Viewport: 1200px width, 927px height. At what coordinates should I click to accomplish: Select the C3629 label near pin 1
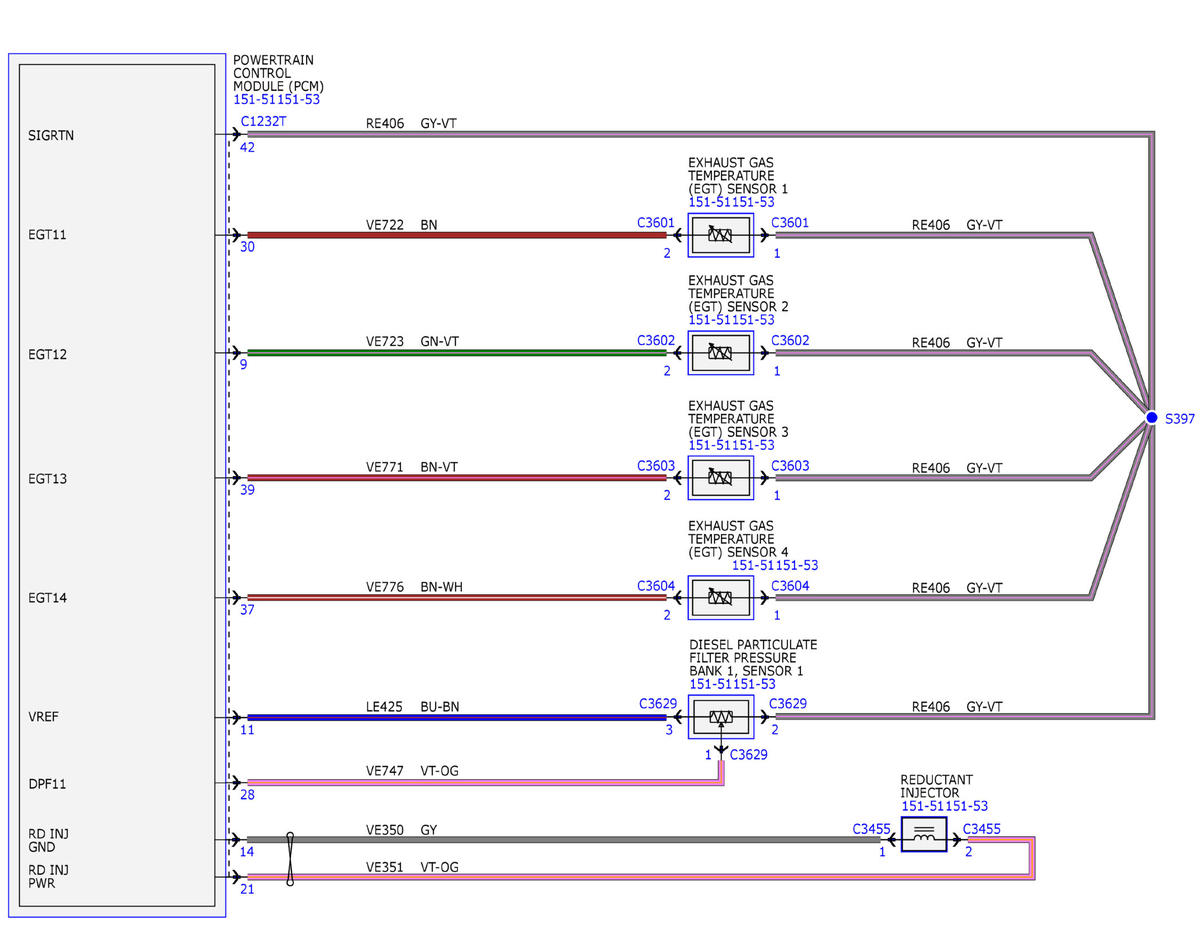(750, 754)
